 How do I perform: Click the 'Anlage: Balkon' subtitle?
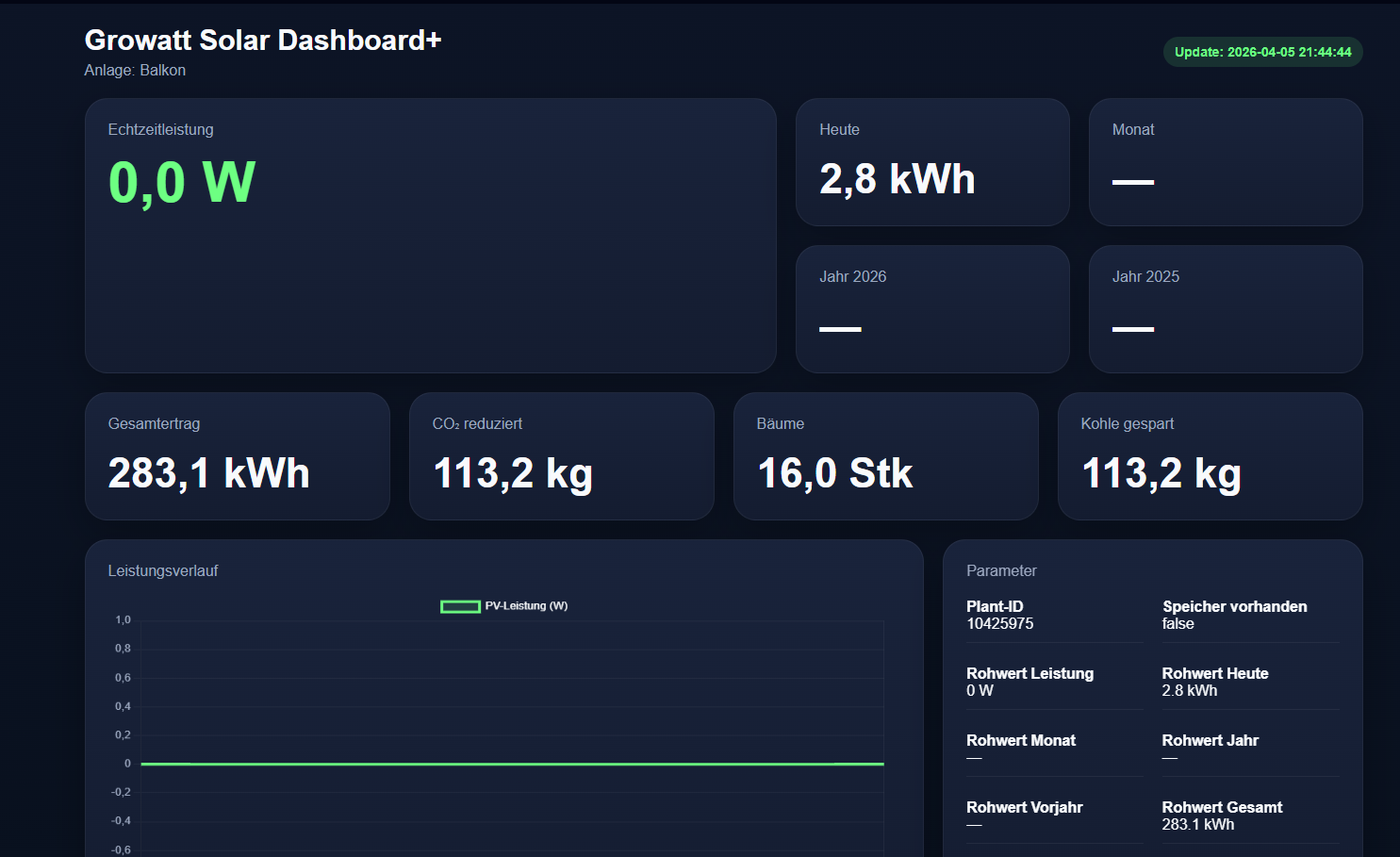(x=135, y=71)
